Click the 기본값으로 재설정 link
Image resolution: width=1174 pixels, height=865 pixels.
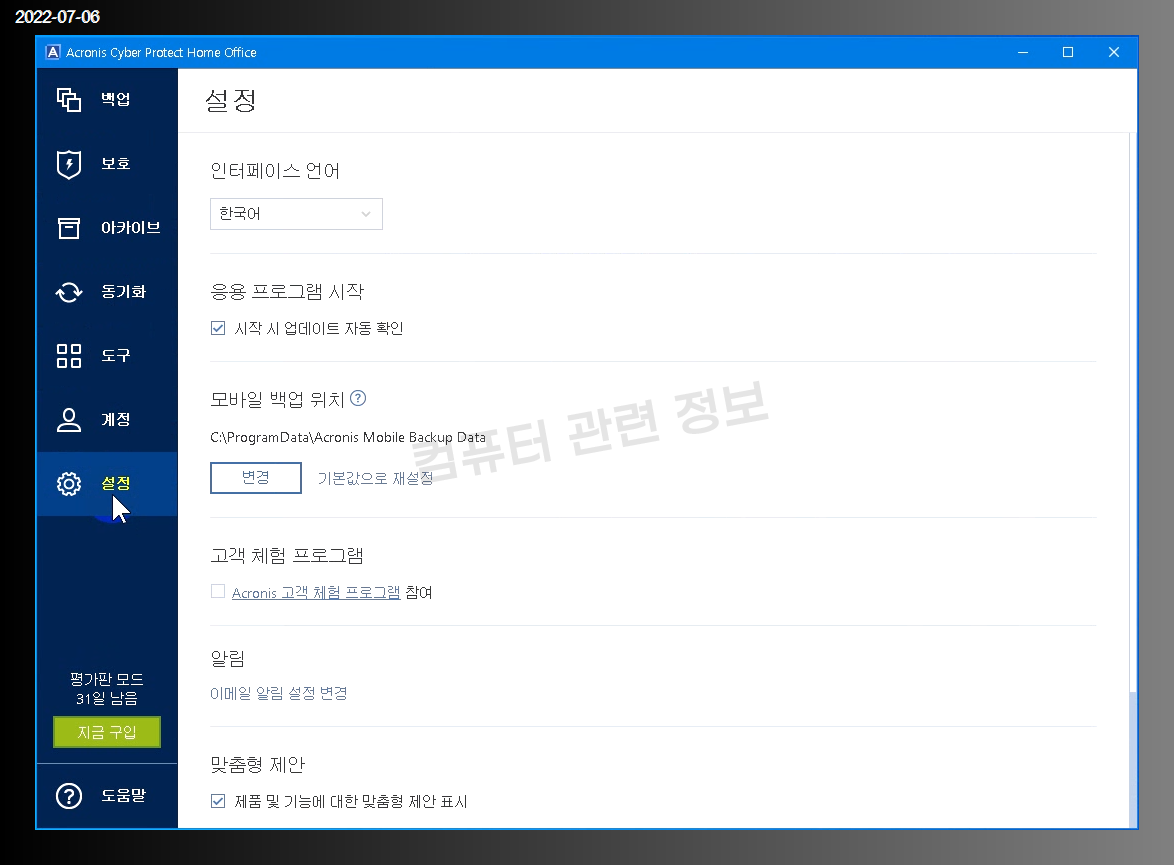click(375, 478)
